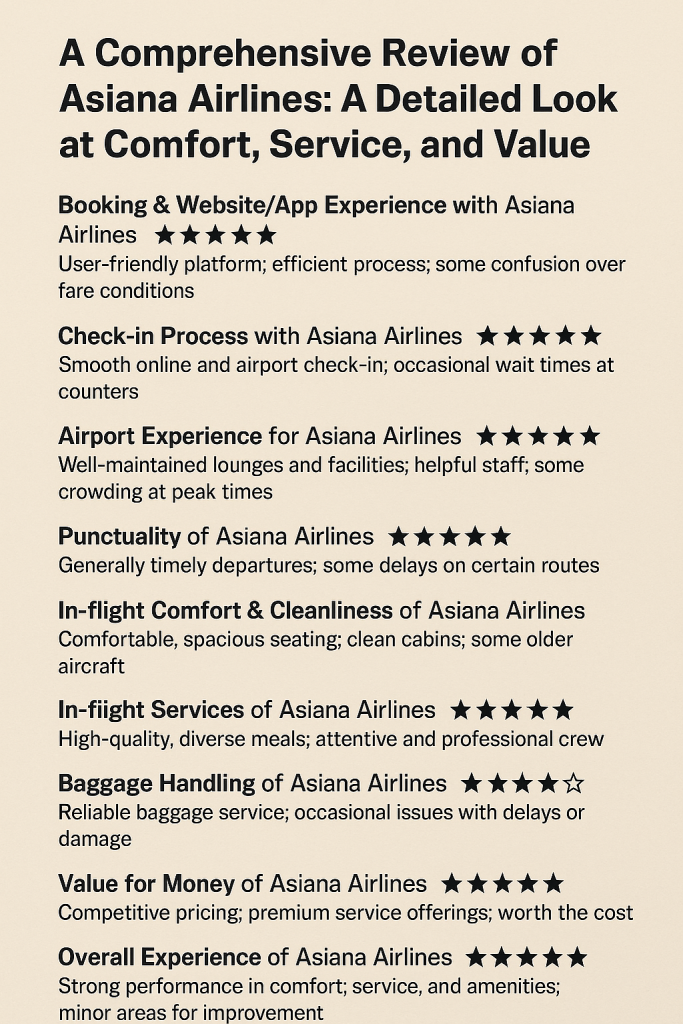683x1024 pixels.
Task: Select the Value for Money heading
Action: (242, 884)
